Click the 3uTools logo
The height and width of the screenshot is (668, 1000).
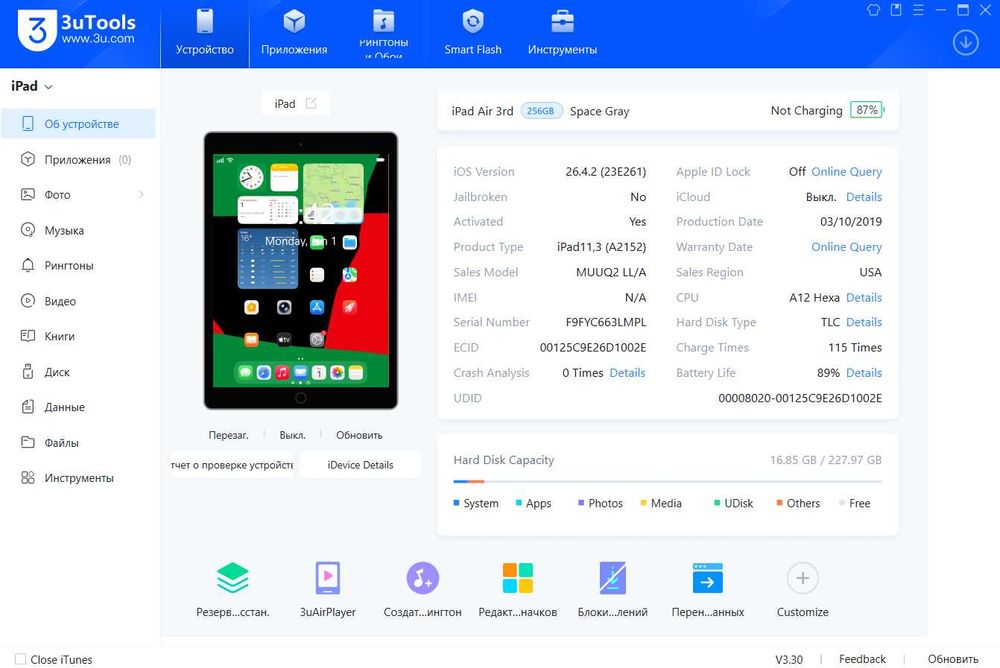click(77, 30)
